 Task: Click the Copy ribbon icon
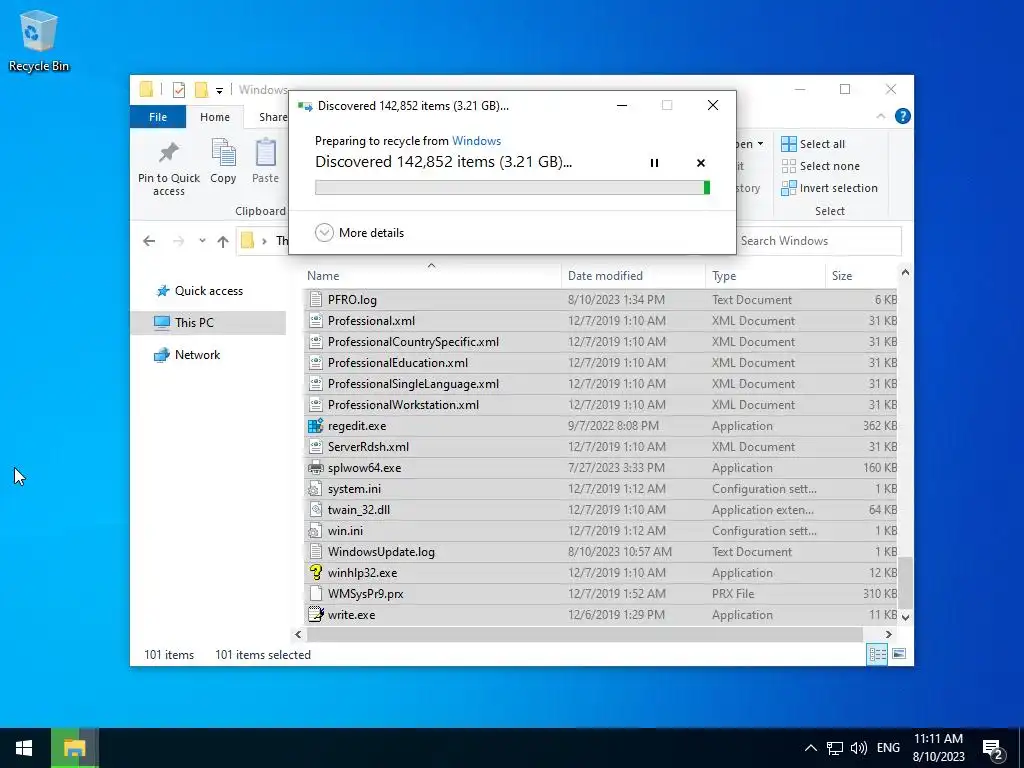pos(223,152)
